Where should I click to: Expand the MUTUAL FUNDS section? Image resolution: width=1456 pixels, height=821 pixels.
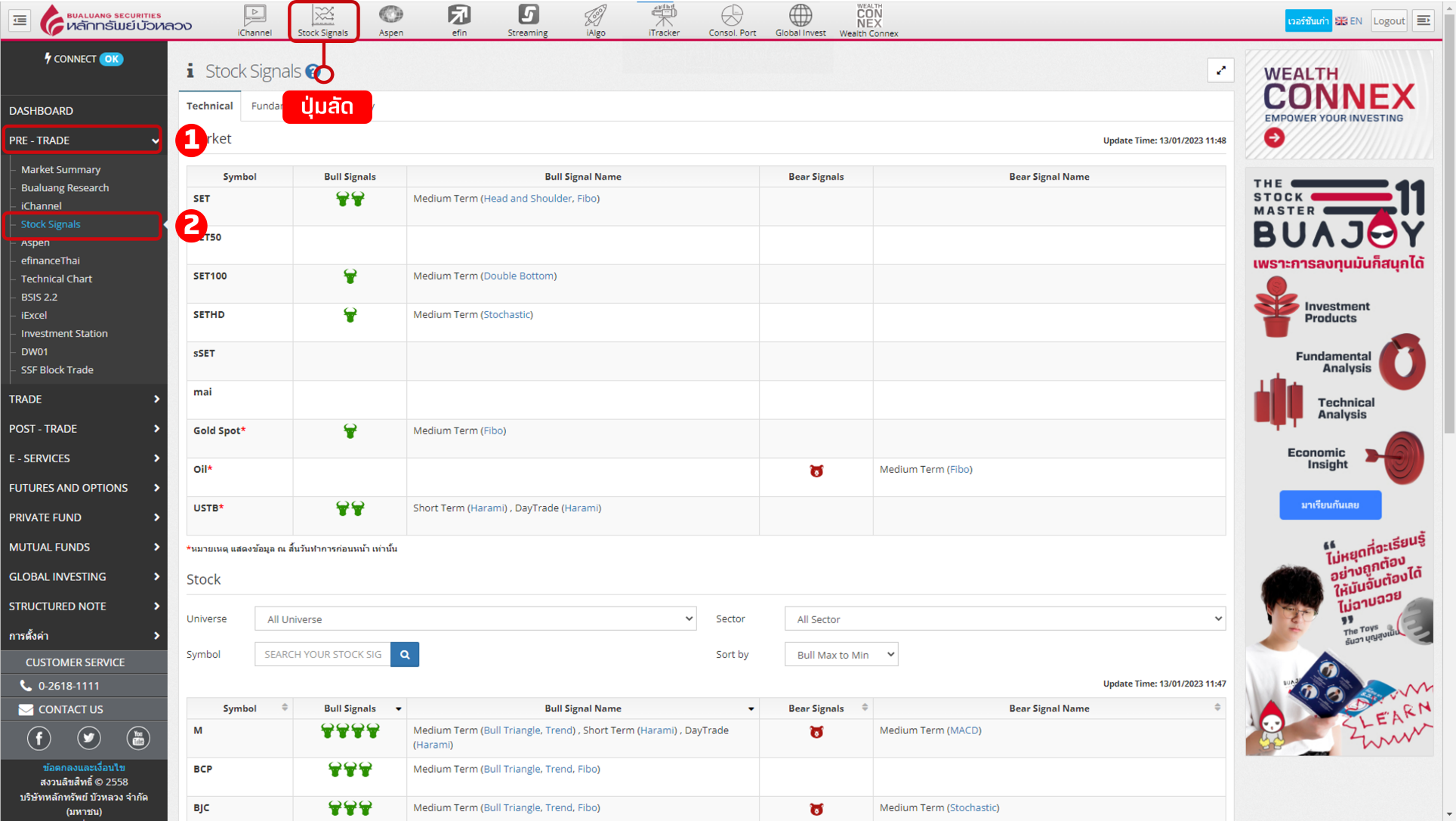[83, 547]
